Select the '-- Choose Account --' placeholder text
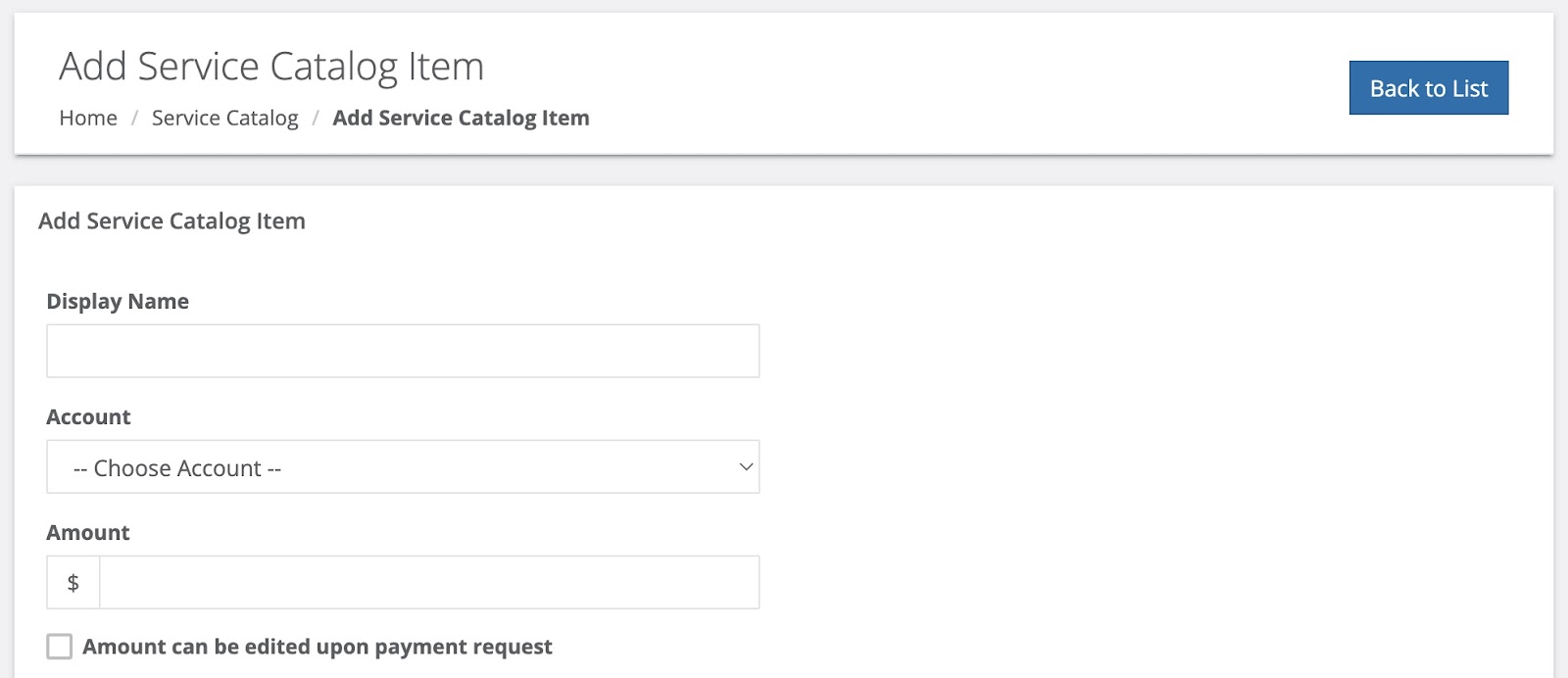Screen dimensions: 1568x678 pyautogui.click(x=177, y=469)
